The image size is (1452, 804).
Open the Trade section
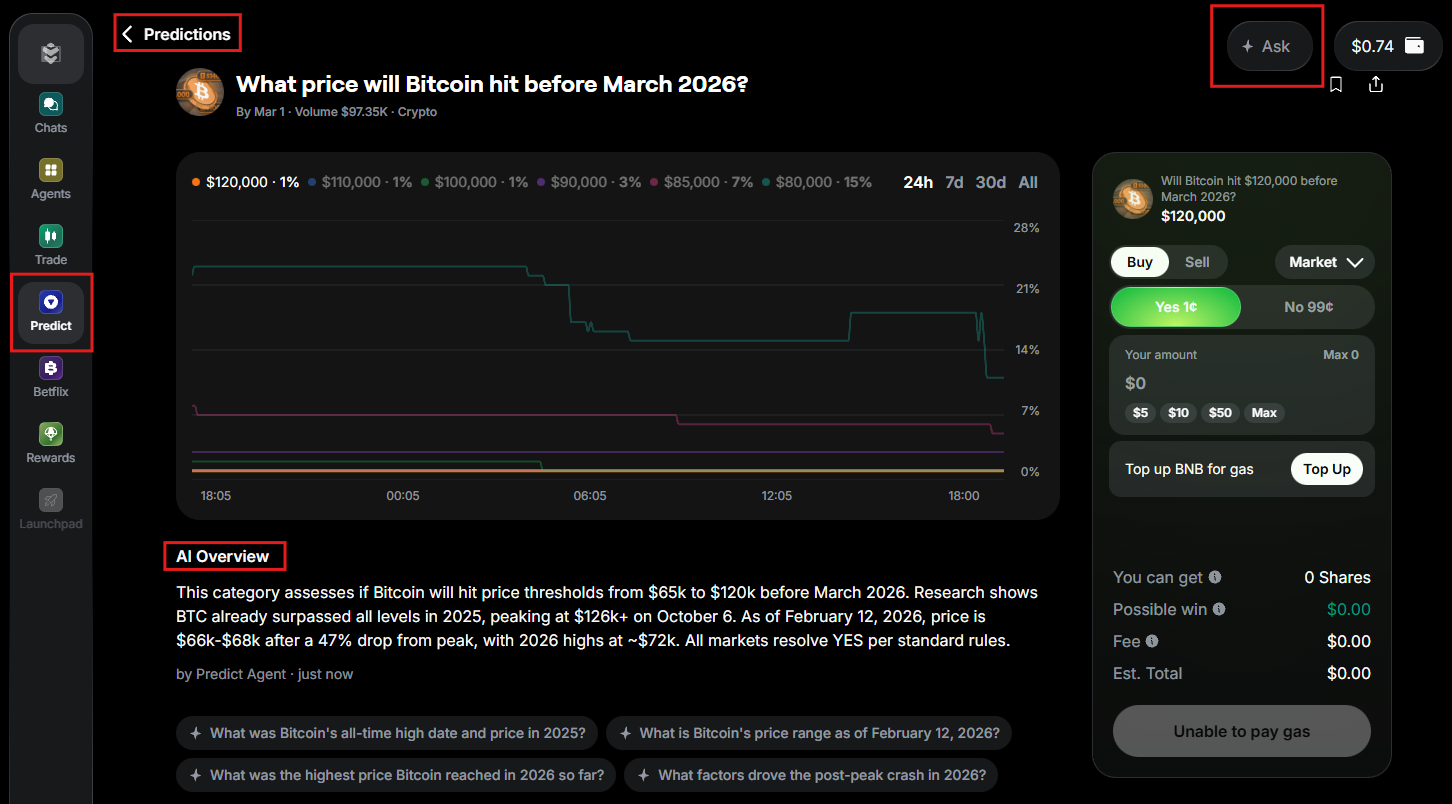click(50, 244)
